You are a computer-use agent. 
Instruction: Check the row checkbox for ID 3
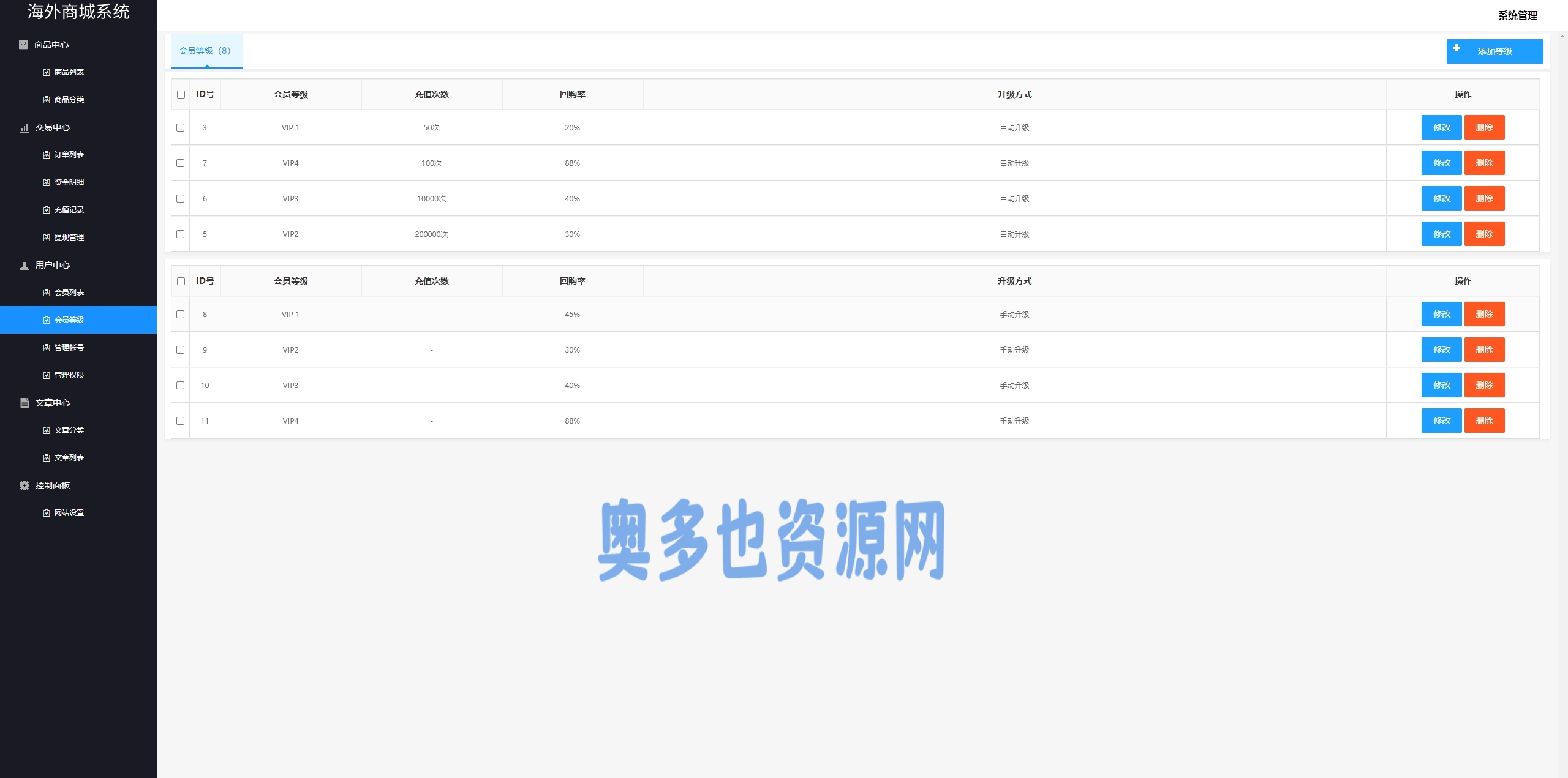pyautogui.click(x=180, y=128)
